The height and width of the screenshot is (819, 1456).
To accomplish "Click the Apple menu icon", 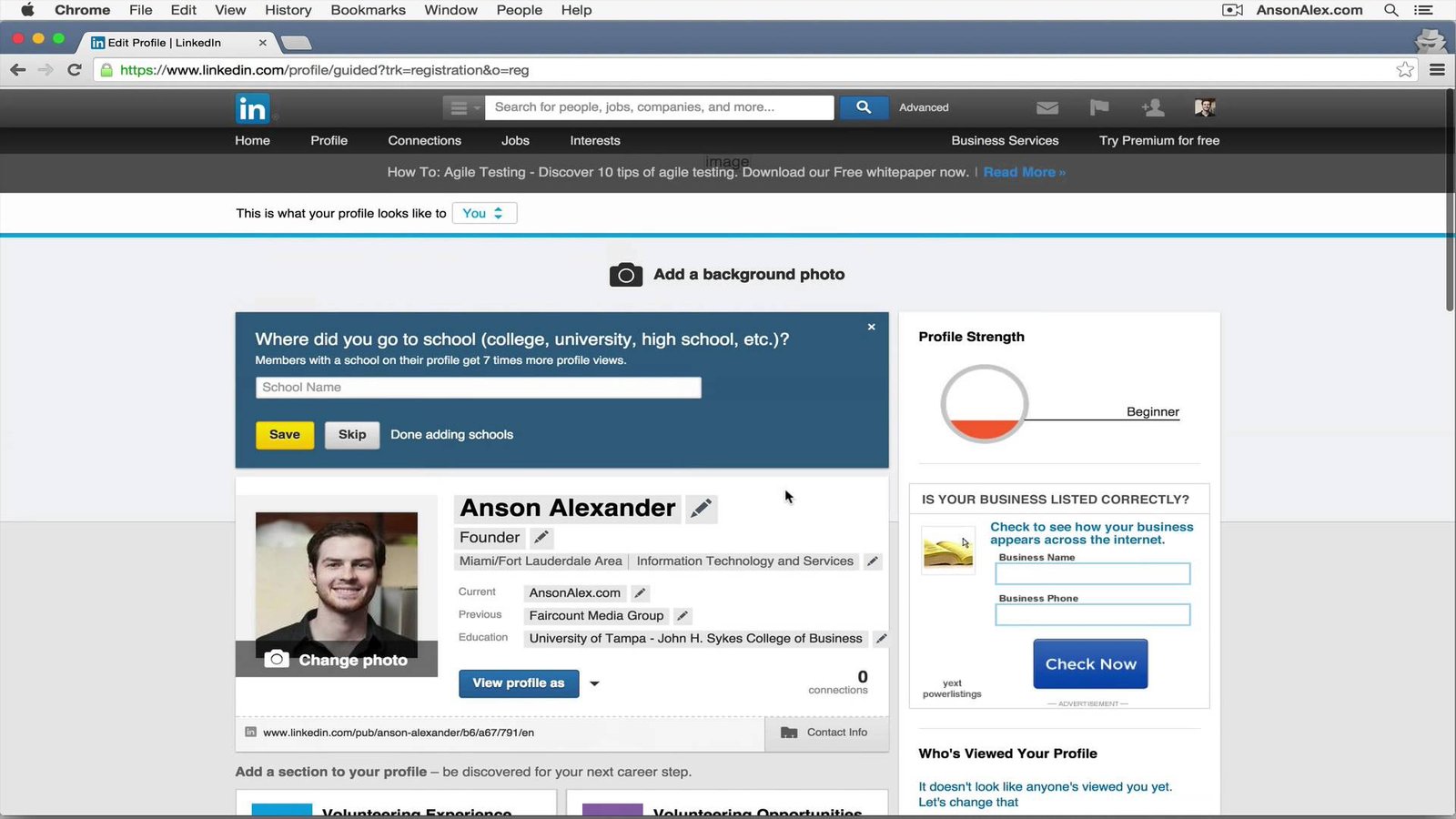I will [x=27, y=10].
